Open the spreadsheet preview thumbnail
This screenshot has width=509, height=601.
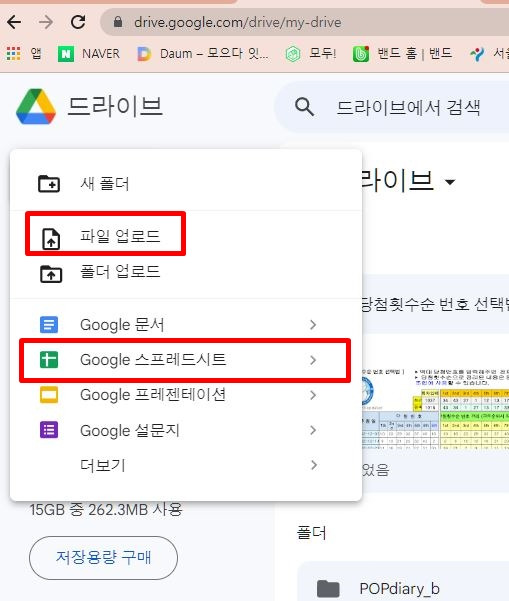click(x=435, y=407)
